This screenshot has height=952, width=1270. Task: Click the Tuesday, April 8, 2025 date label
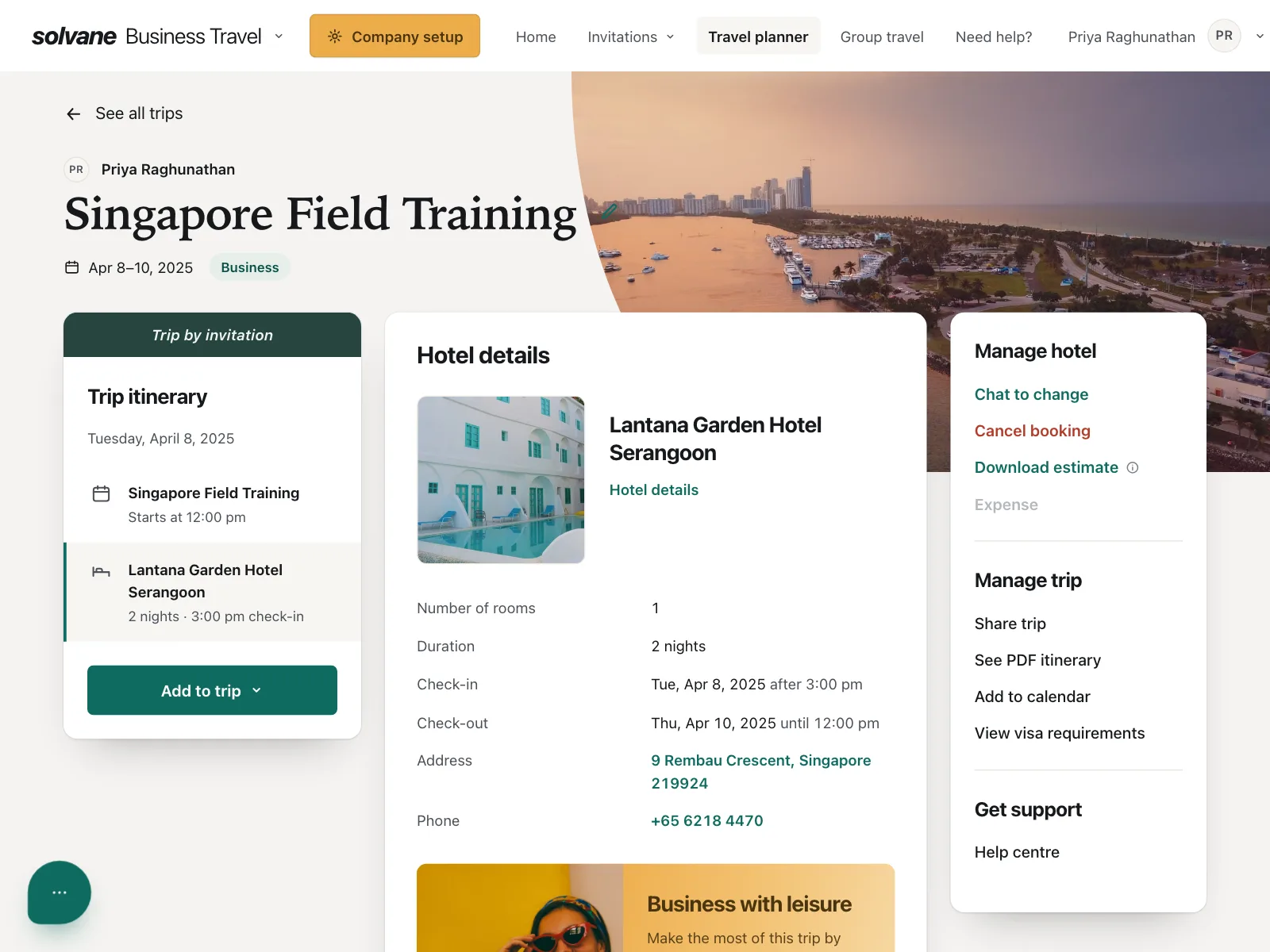coord(160,439)
